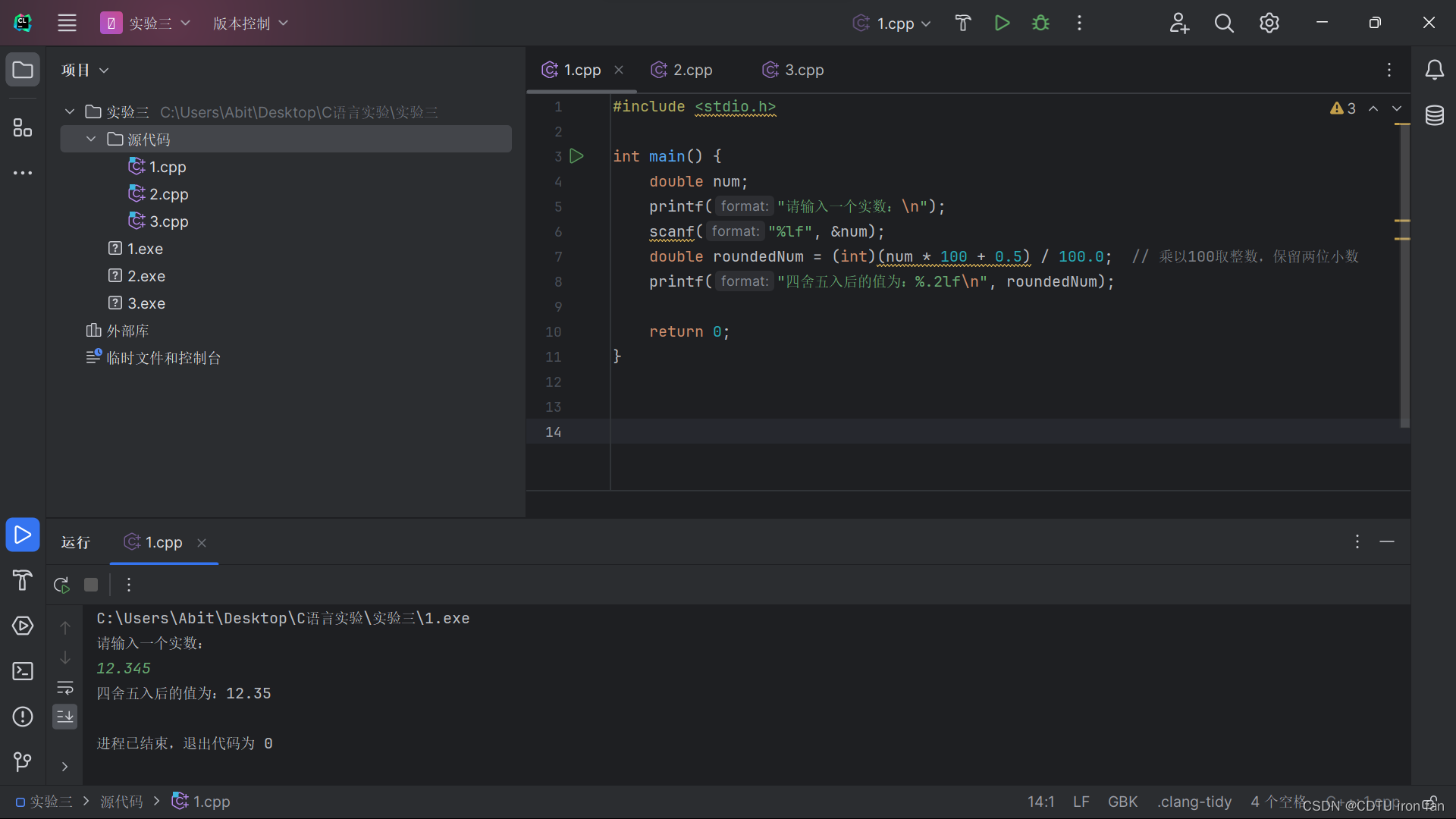Toggle scroll to end in console
Viewport: 1456px width, 819px height.
[65, 717]
